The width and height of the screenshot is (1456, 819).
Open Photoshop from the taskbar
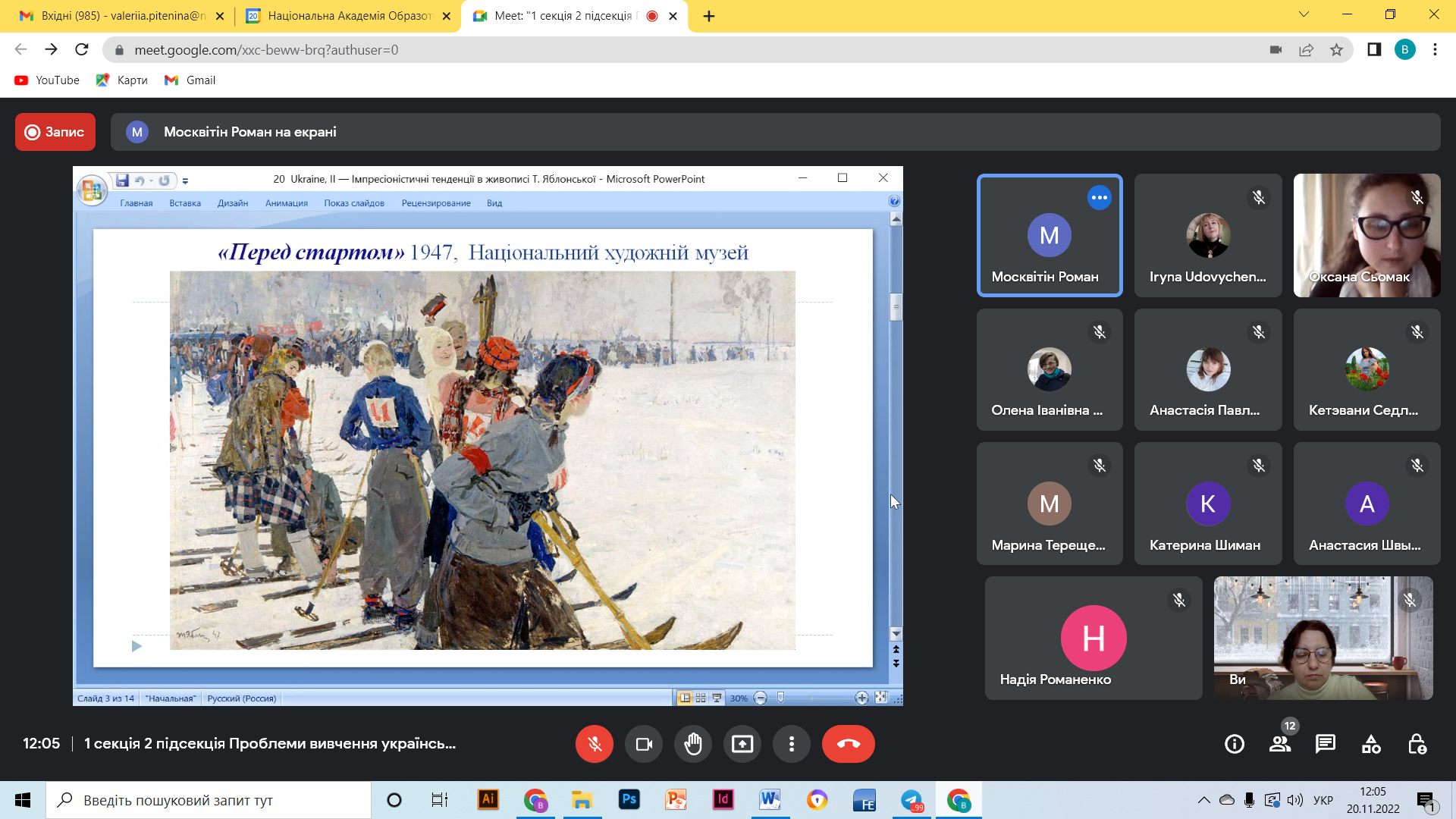tap(629, 800)
